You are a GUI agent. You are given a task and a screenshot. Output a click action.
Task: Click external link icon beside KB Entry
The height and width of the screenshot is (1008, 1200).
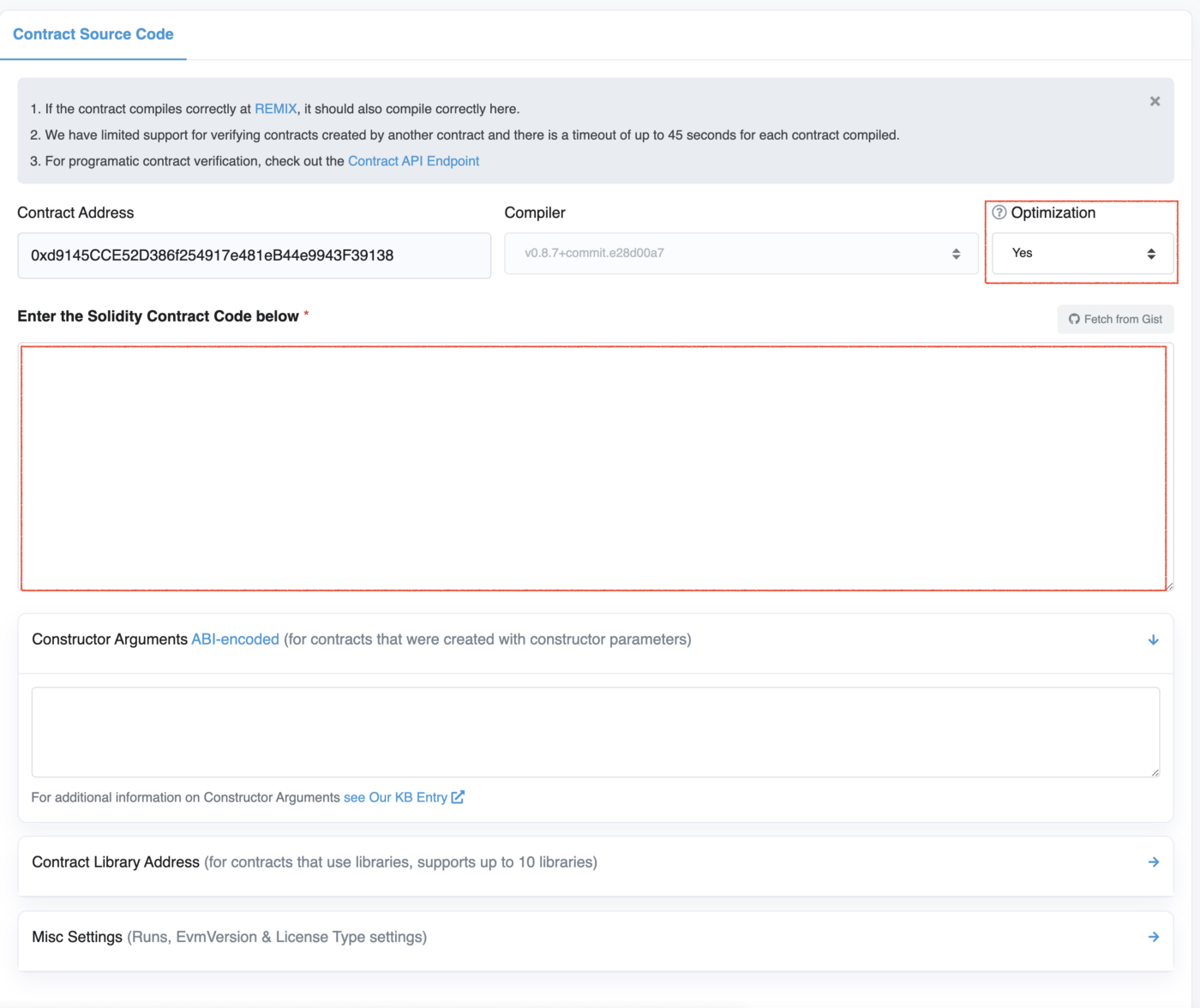click(x=458, y=797)
